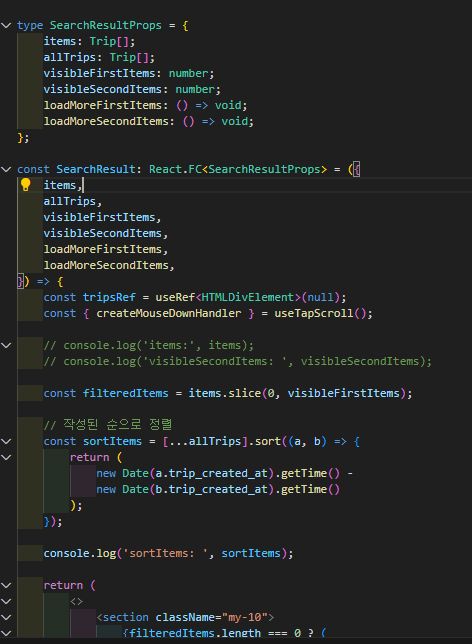472x644 pixels.
Task: Click 'allTrips: Trip[];' property line
Action: click(x=99, y=58)
